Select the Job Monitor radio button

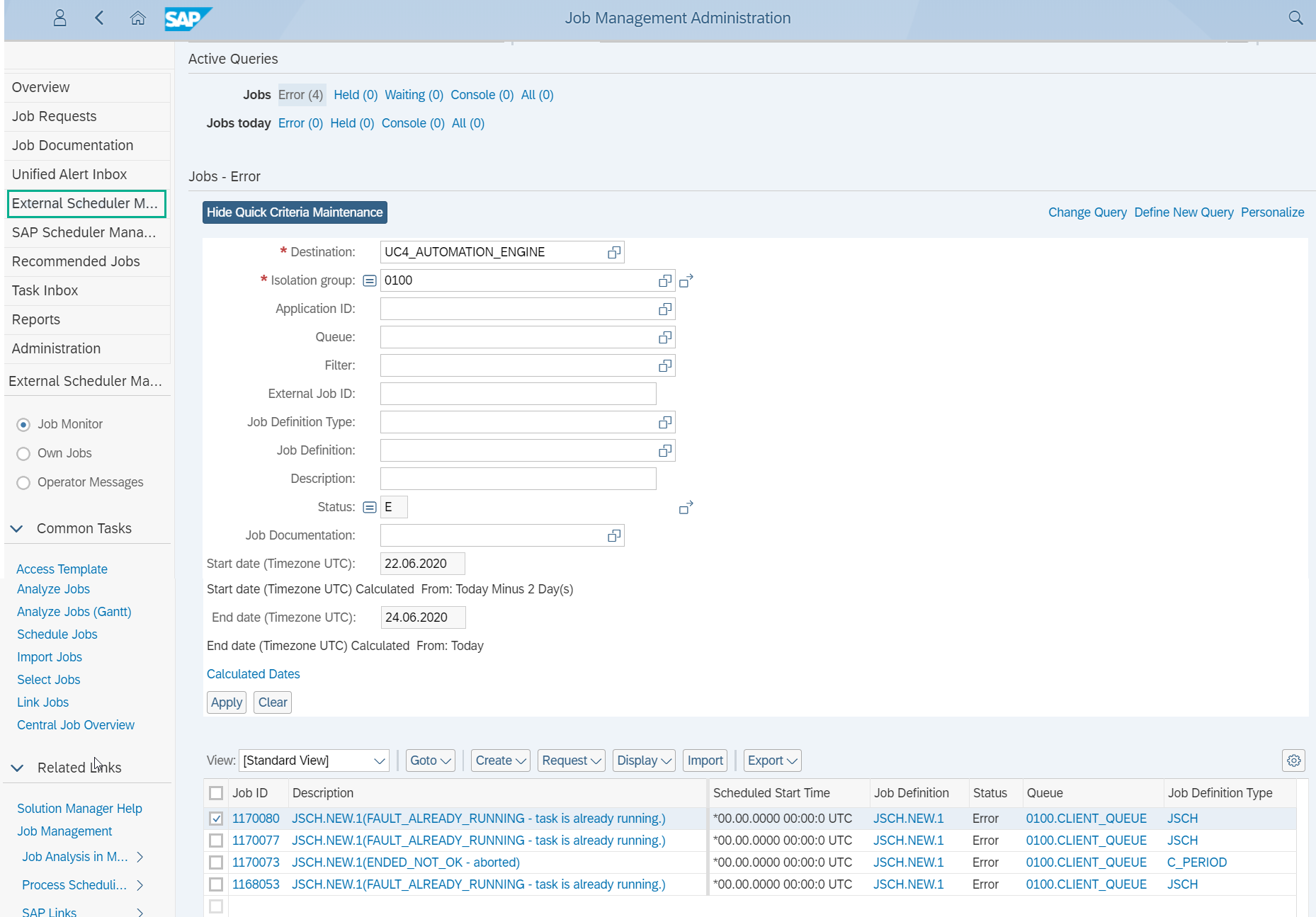pyautogui.click(x=23, y=424)
